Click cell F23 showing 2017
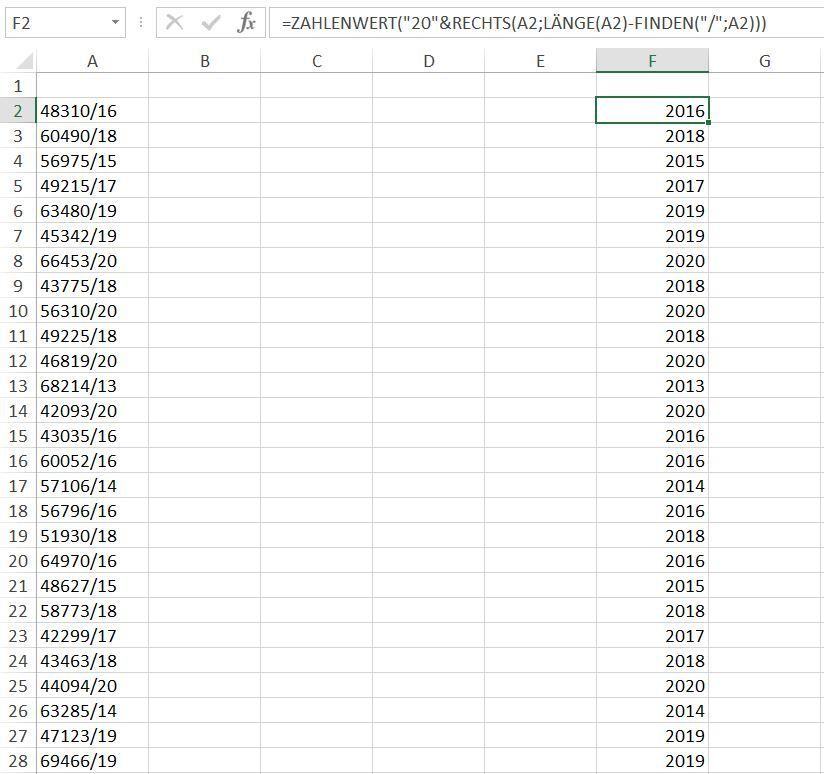This screenshot has width=824, height=774. [652, 635]
